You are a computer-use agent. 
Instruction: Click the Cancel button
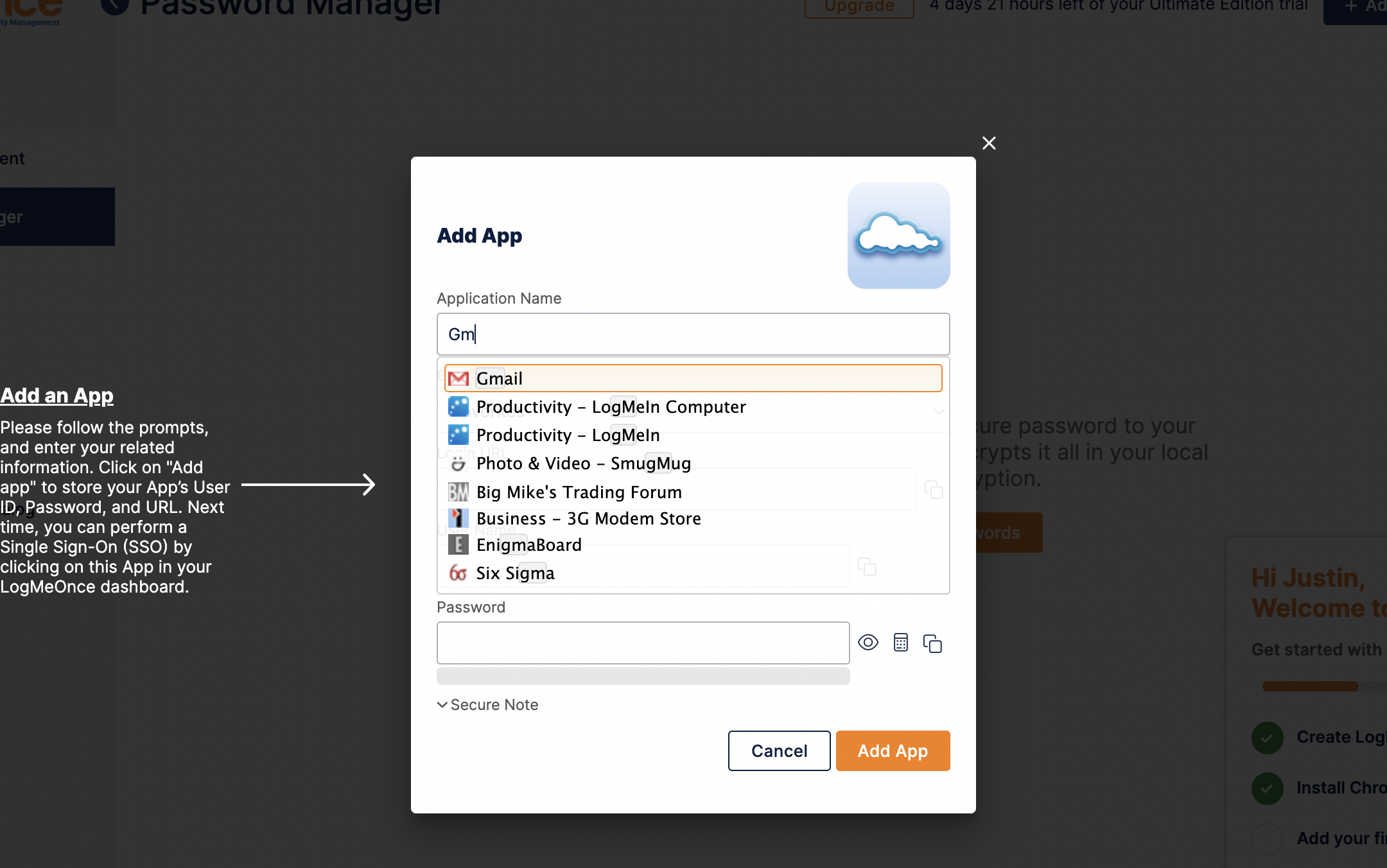pyautogui.click(x=779, y=751)
